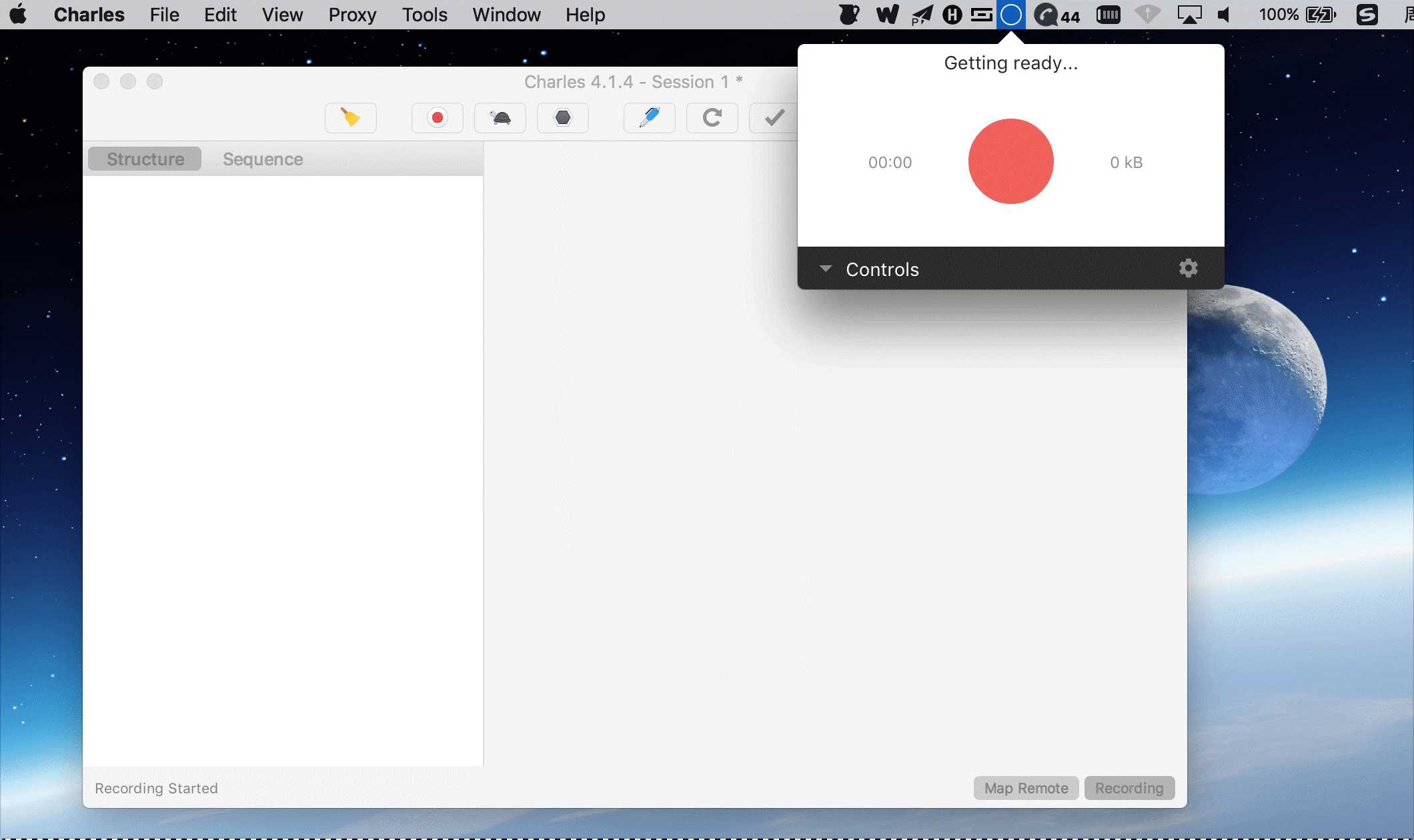Click the Controls label in recorder popup
Screen dimensions: 1414x840
click(x=882, y=269)
